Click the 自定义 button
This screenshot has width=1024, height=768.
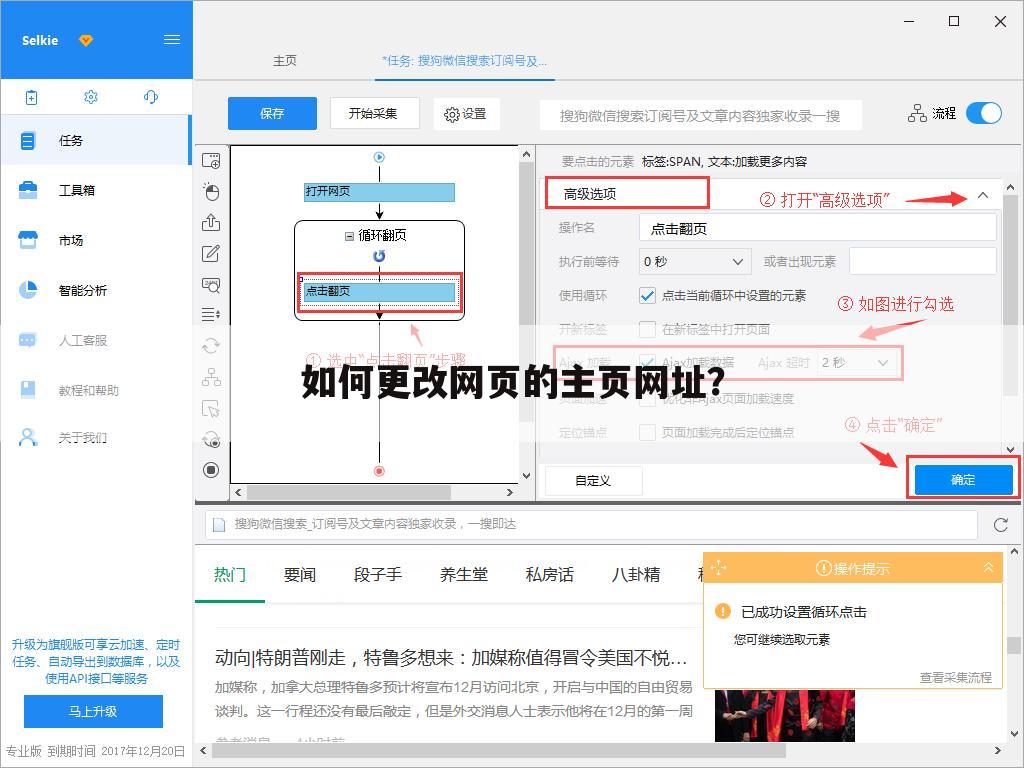pyautogui.click(x=593, y=481)
